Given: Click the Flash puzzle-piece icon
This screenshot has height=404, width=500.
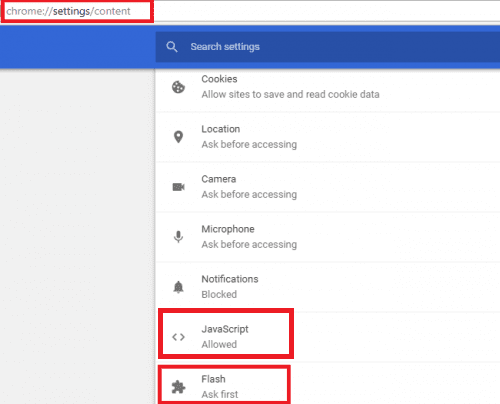Looking at the screenshot, I should (178, 387).
